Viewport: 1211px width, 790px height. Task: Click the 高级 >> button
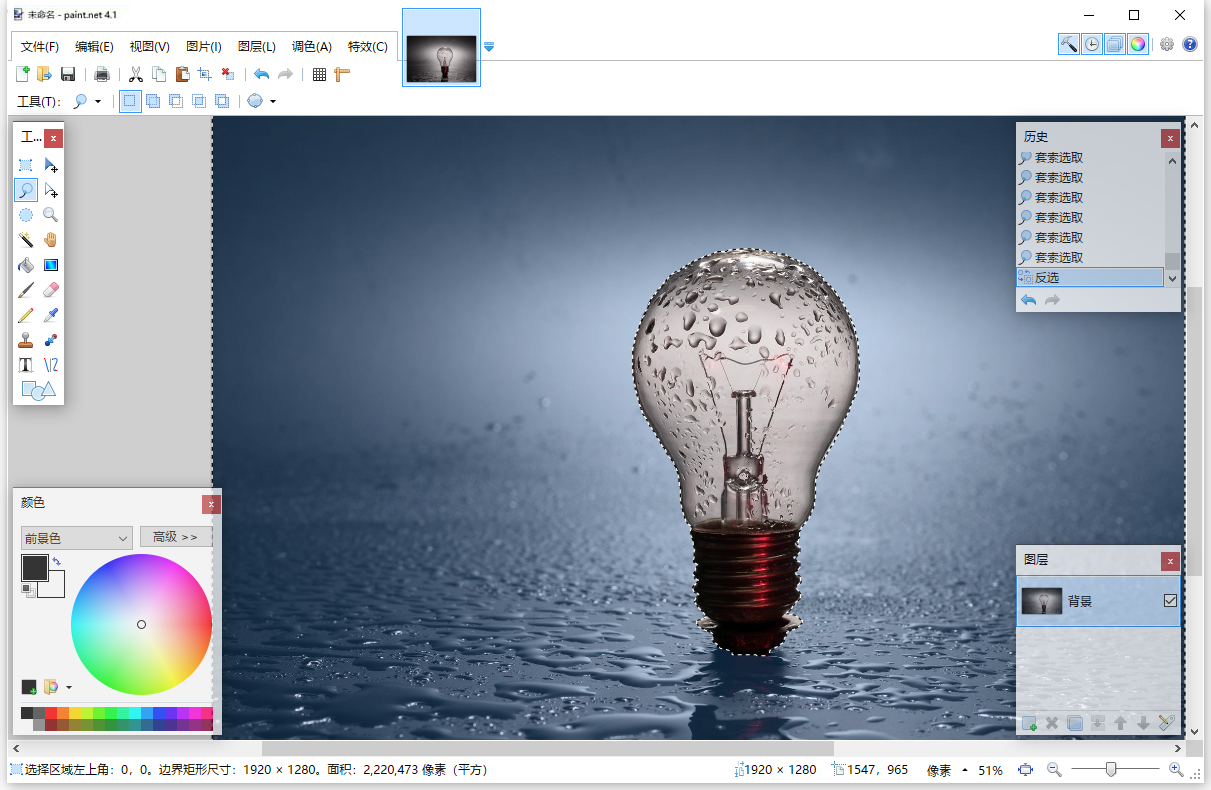click(176, 537)
